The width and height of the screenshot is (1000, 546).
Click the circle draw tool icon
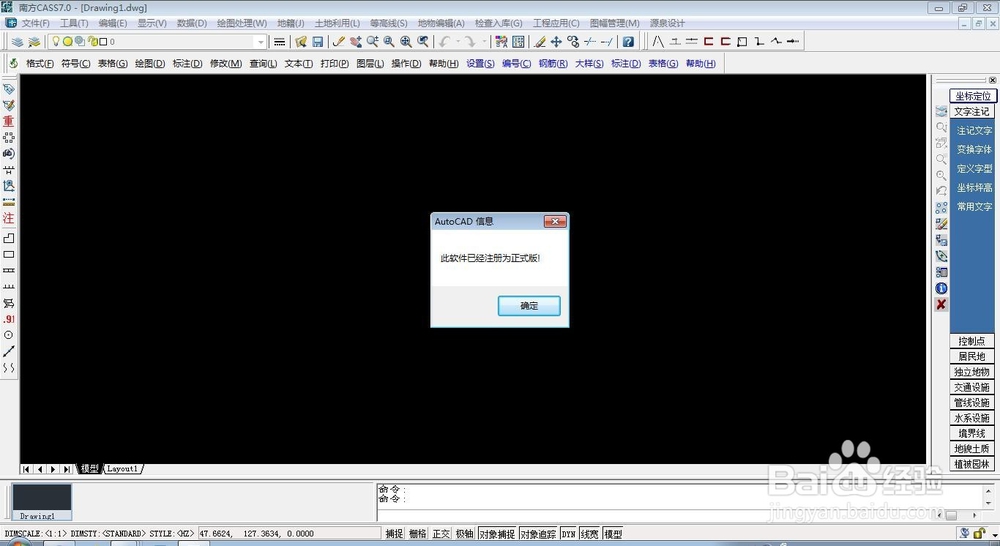click(8, 335)
